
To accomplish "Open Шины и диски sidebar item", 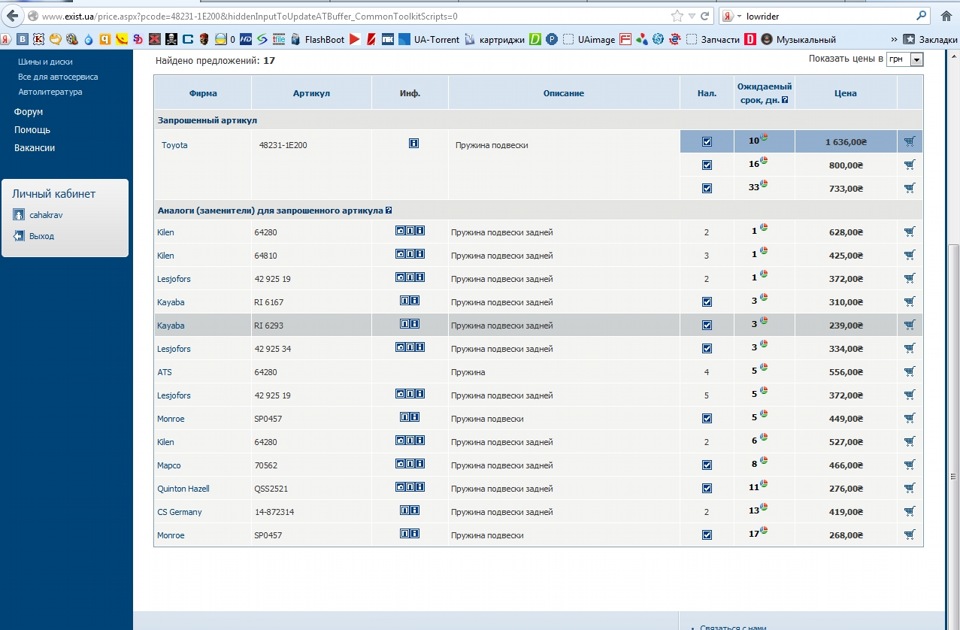I will point(45,62).
